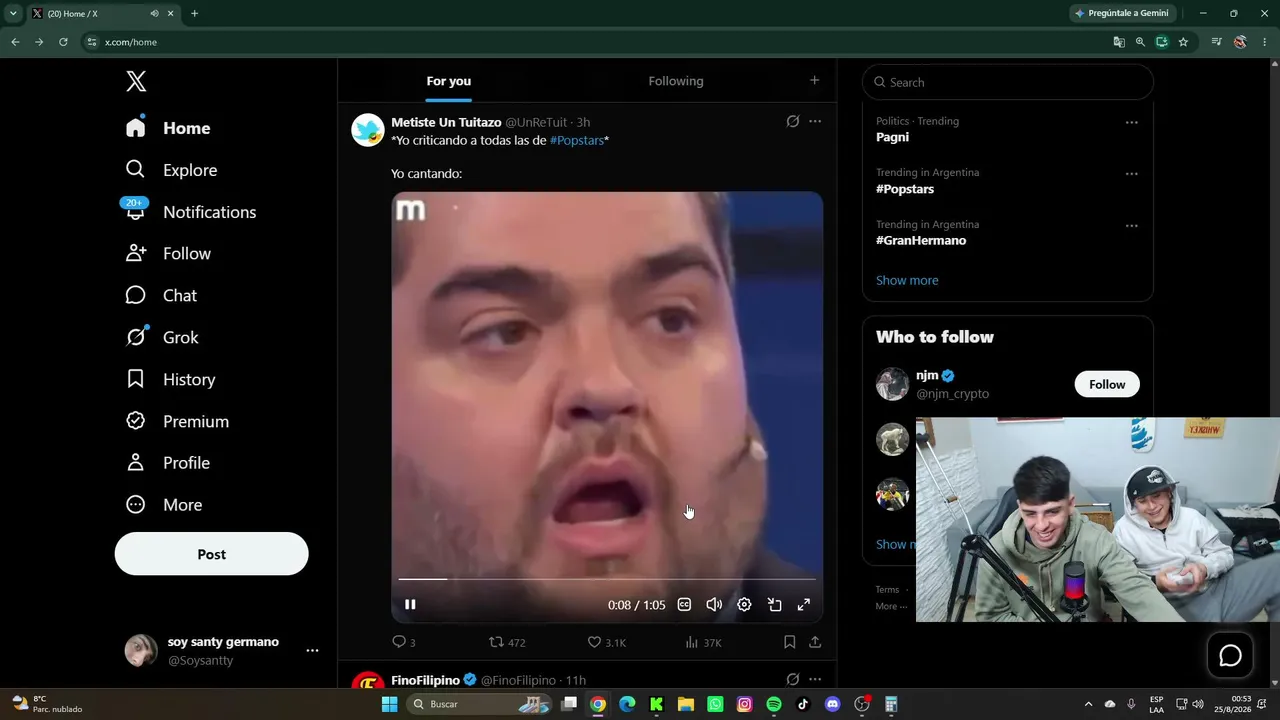Open Notifications in the sidebar
This screenshot has height=720, width=1280.
[x=190, y=212]
